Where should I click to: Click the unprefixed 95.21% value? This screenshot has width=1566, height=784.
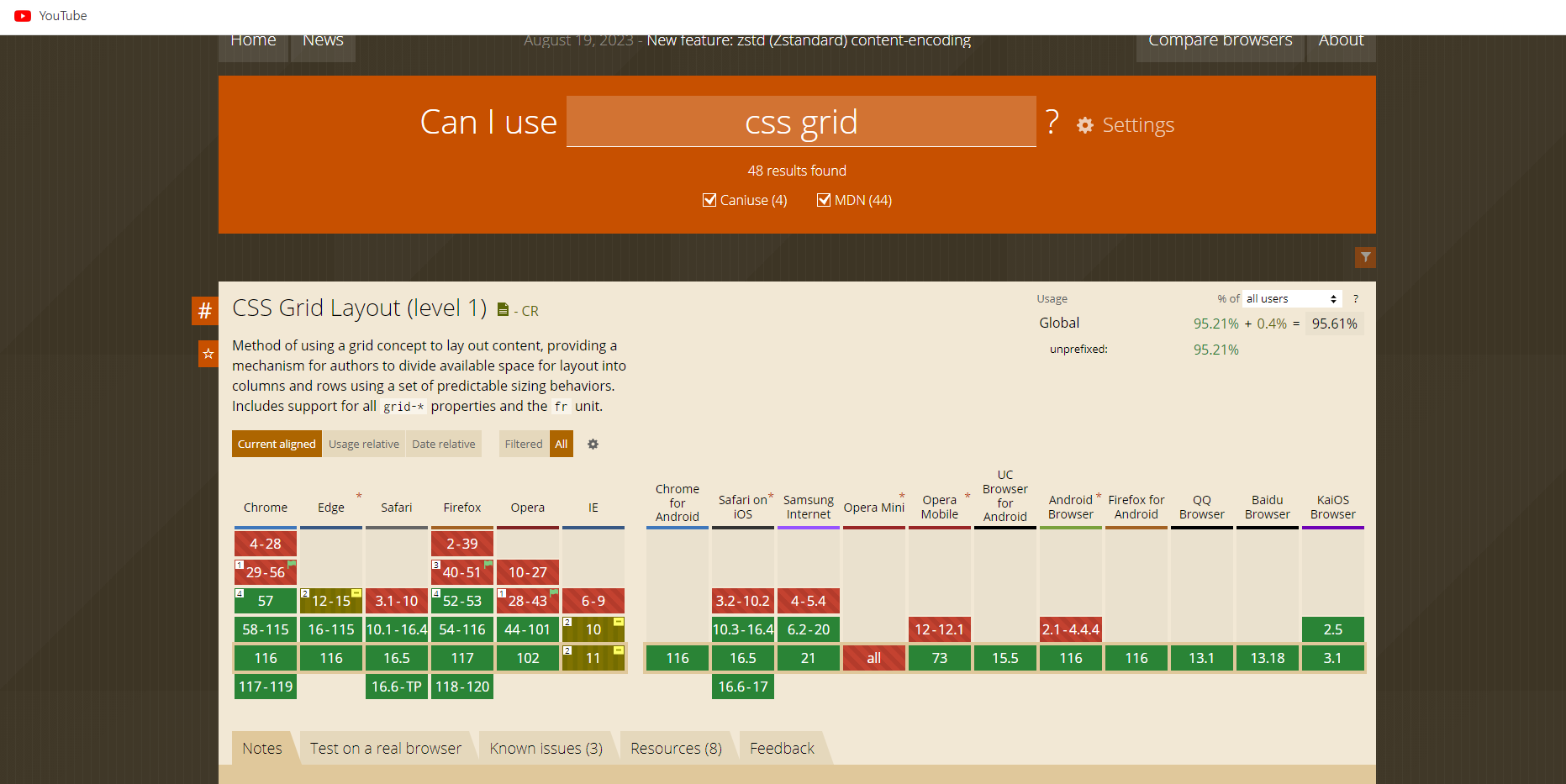1216,350
